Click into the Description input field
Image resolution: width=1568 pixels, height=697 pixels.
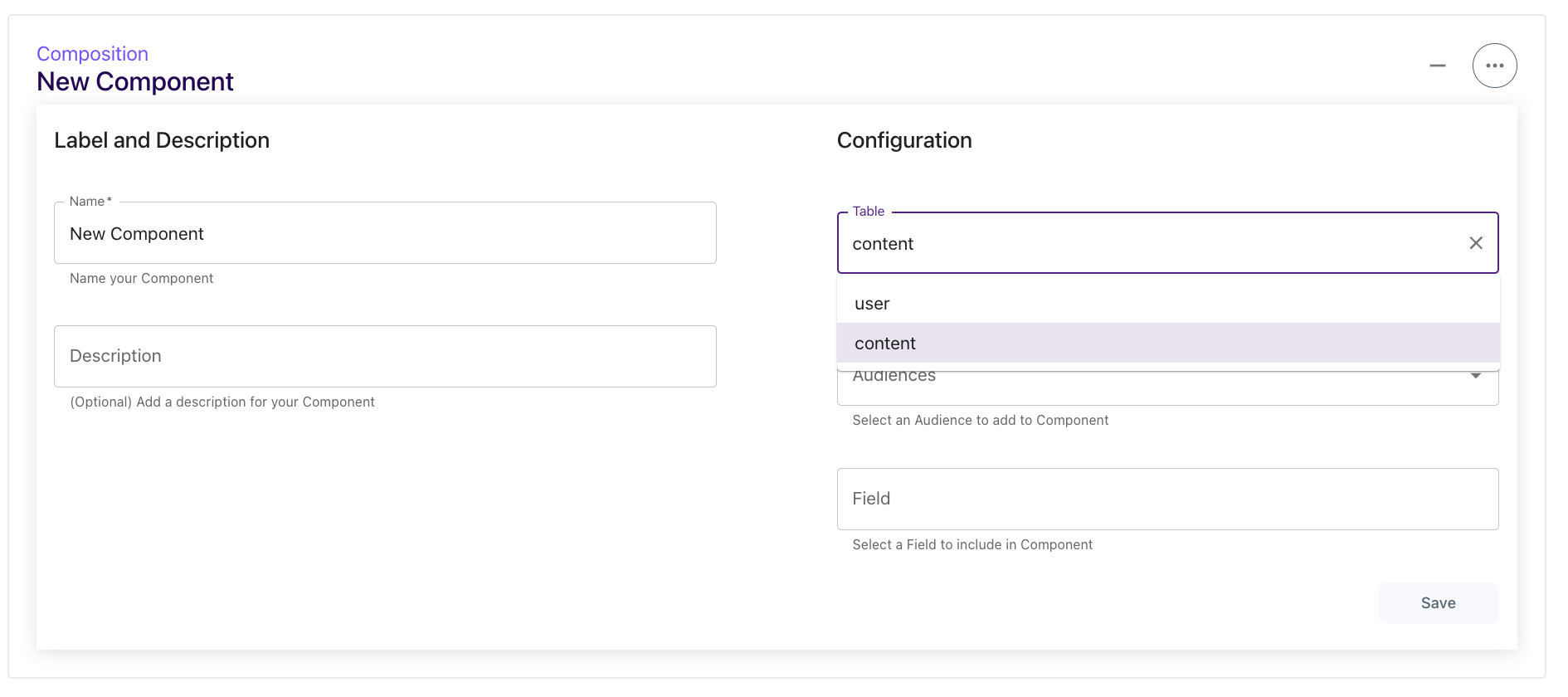(x=385, y=356)
